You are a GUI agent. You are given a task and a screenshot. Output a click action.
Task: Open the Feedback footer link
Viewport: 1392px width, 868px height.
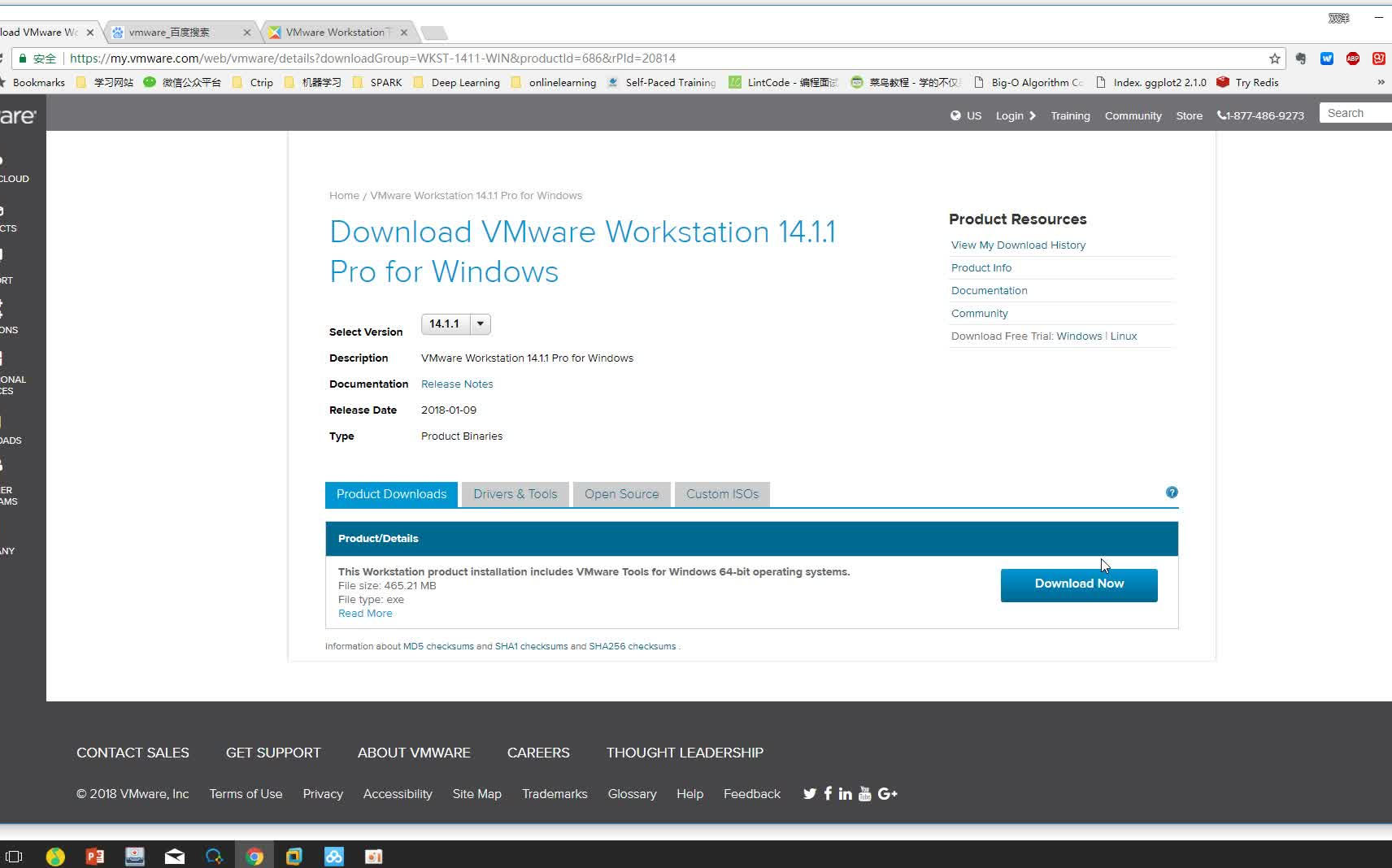tap(752, 794)
